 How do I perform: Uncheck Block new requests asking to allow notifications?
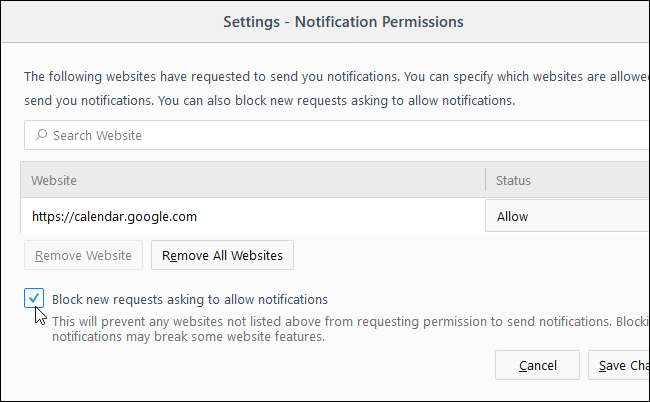(35, 298)
